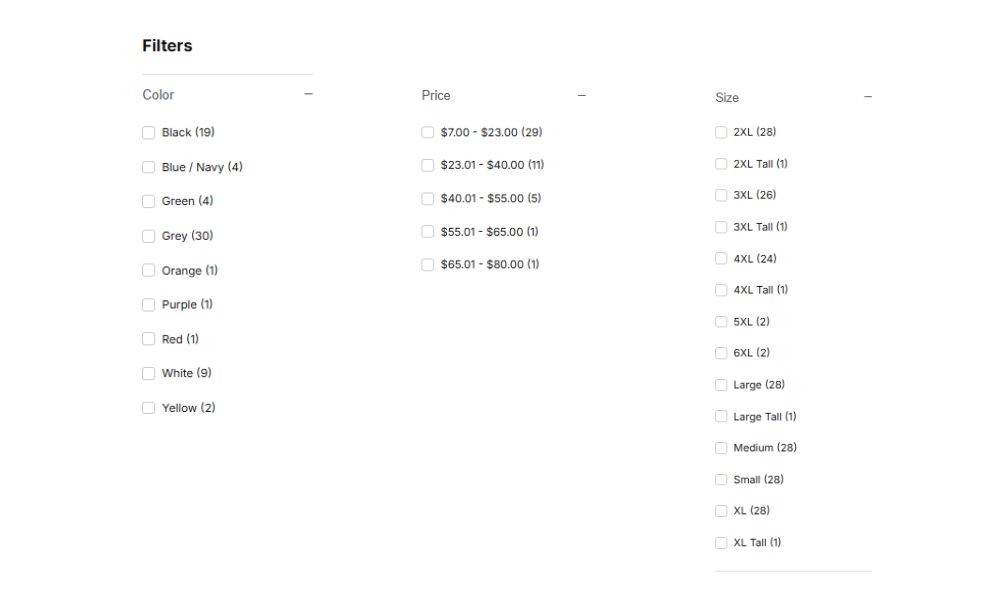The width and height of the screenshot is (1000, 600).
Task: Tick the XL Tall size option
Action: coord(721,543)
